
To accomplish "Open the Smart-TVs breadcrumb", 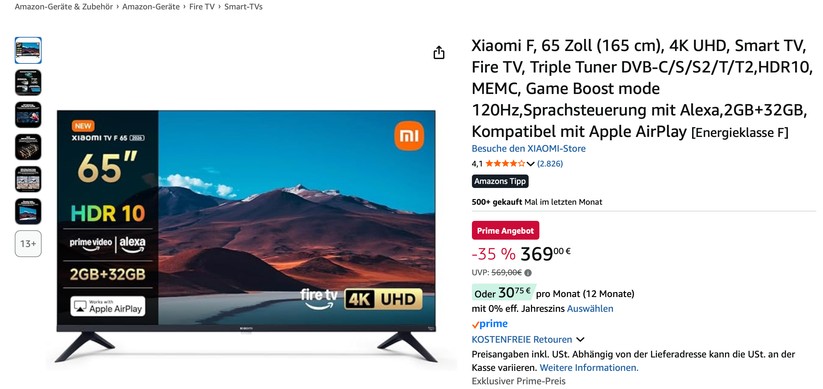I will [243, 7].
